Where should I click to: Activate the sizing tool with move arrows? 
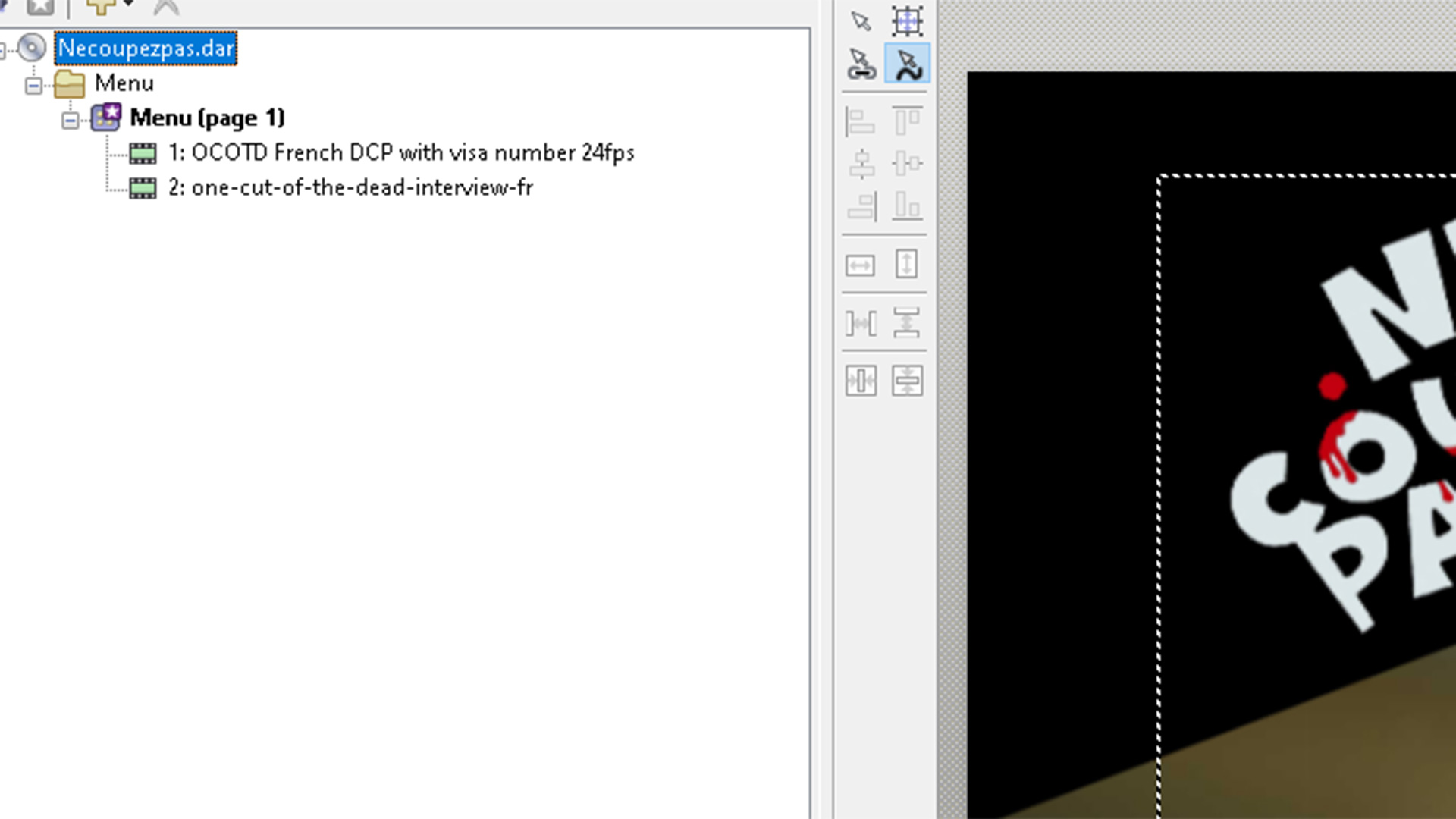907,20
